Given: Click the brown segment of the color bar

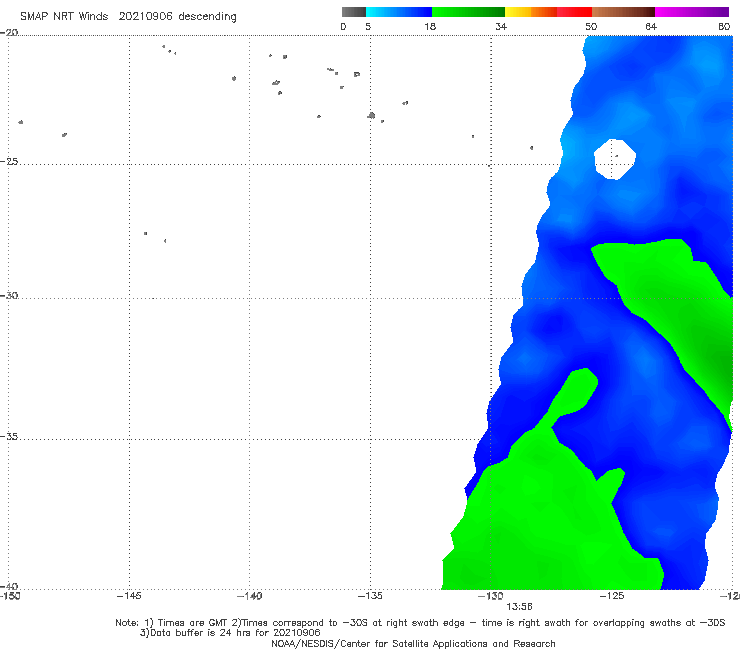Looking at the screenshot, I should [x=623, y=12].
